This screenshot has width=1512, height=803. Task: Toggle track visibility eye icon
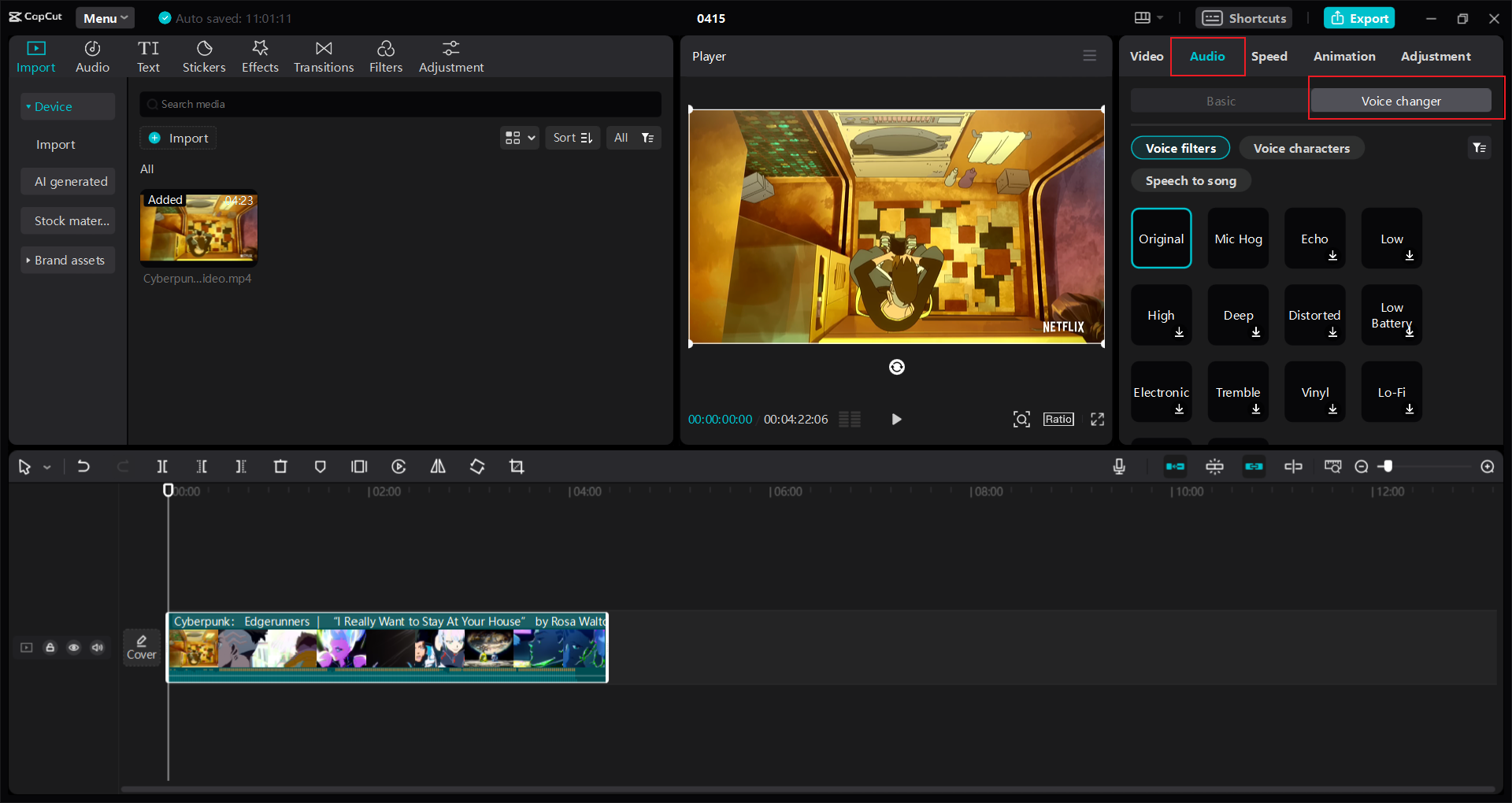point(74,647)
